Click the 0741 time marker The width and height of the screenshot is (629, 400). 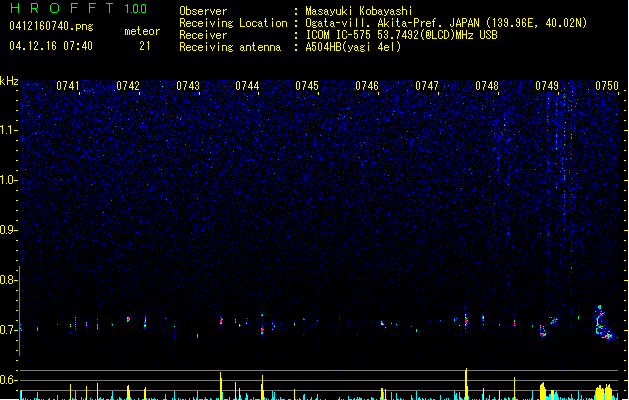tap(68, 86)
